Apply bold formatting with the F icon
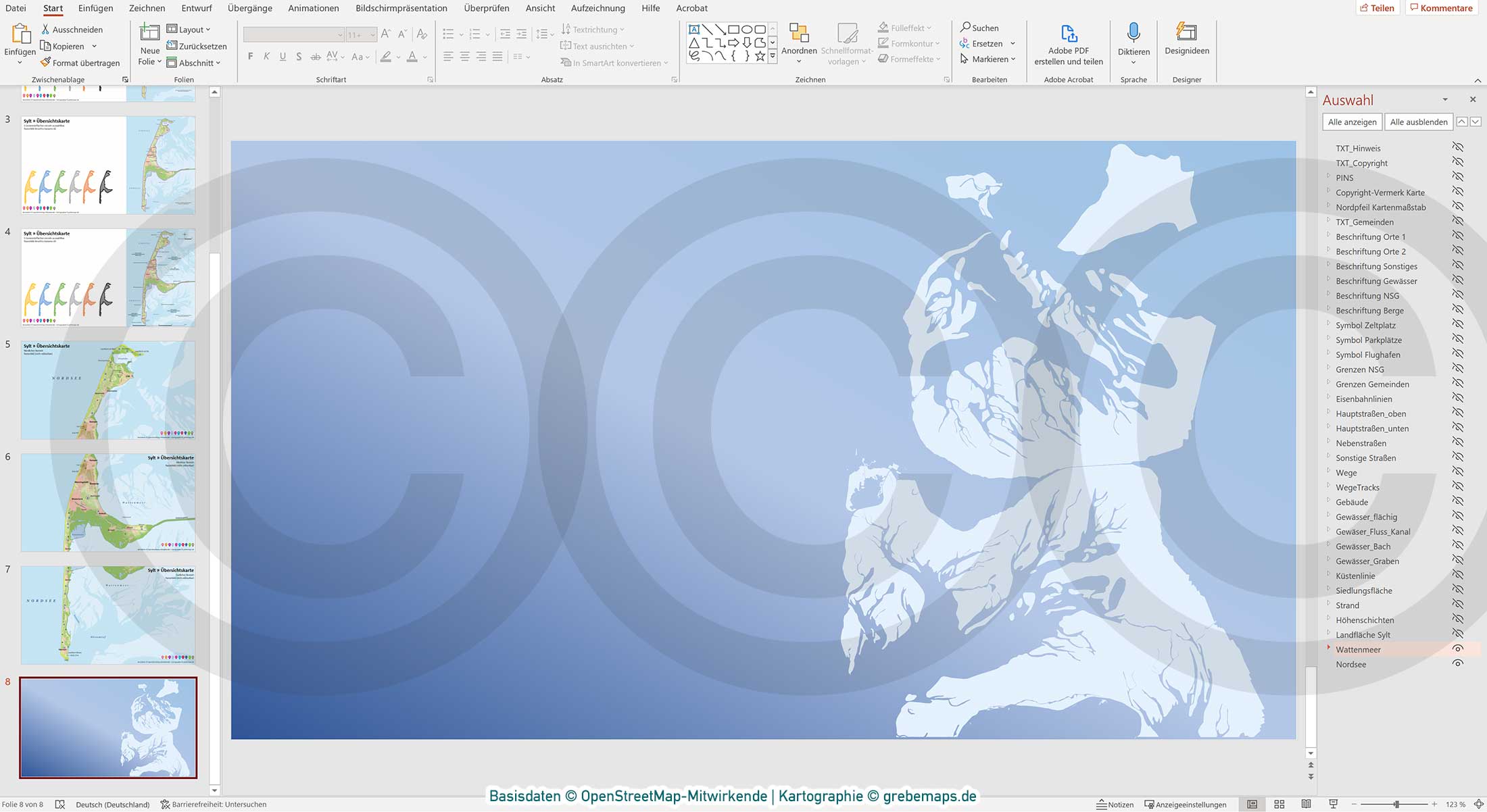Screen dimensions: 1487x812 (250, 57)
